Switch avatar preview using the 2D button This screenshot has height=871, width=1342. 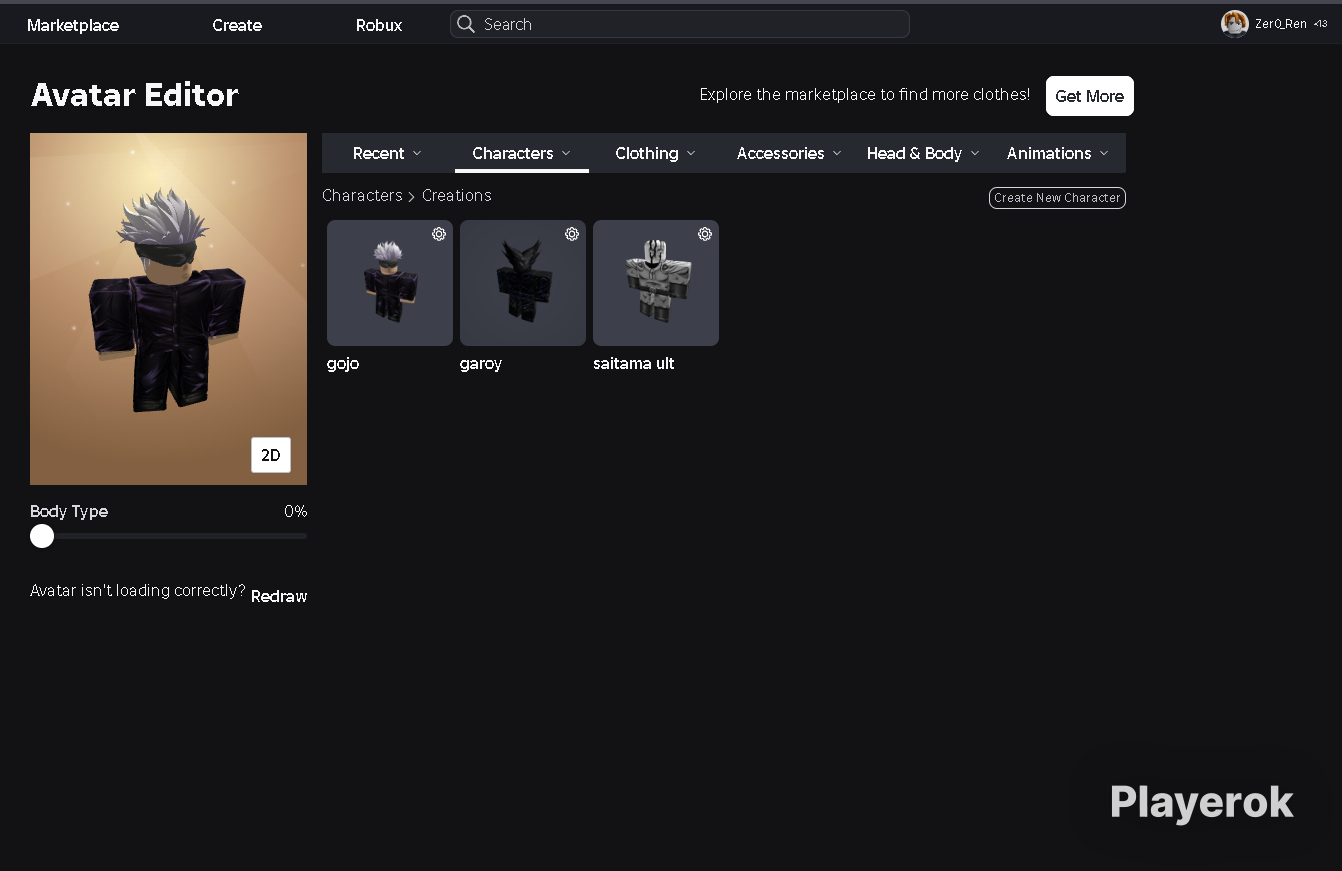click(271, 455)
